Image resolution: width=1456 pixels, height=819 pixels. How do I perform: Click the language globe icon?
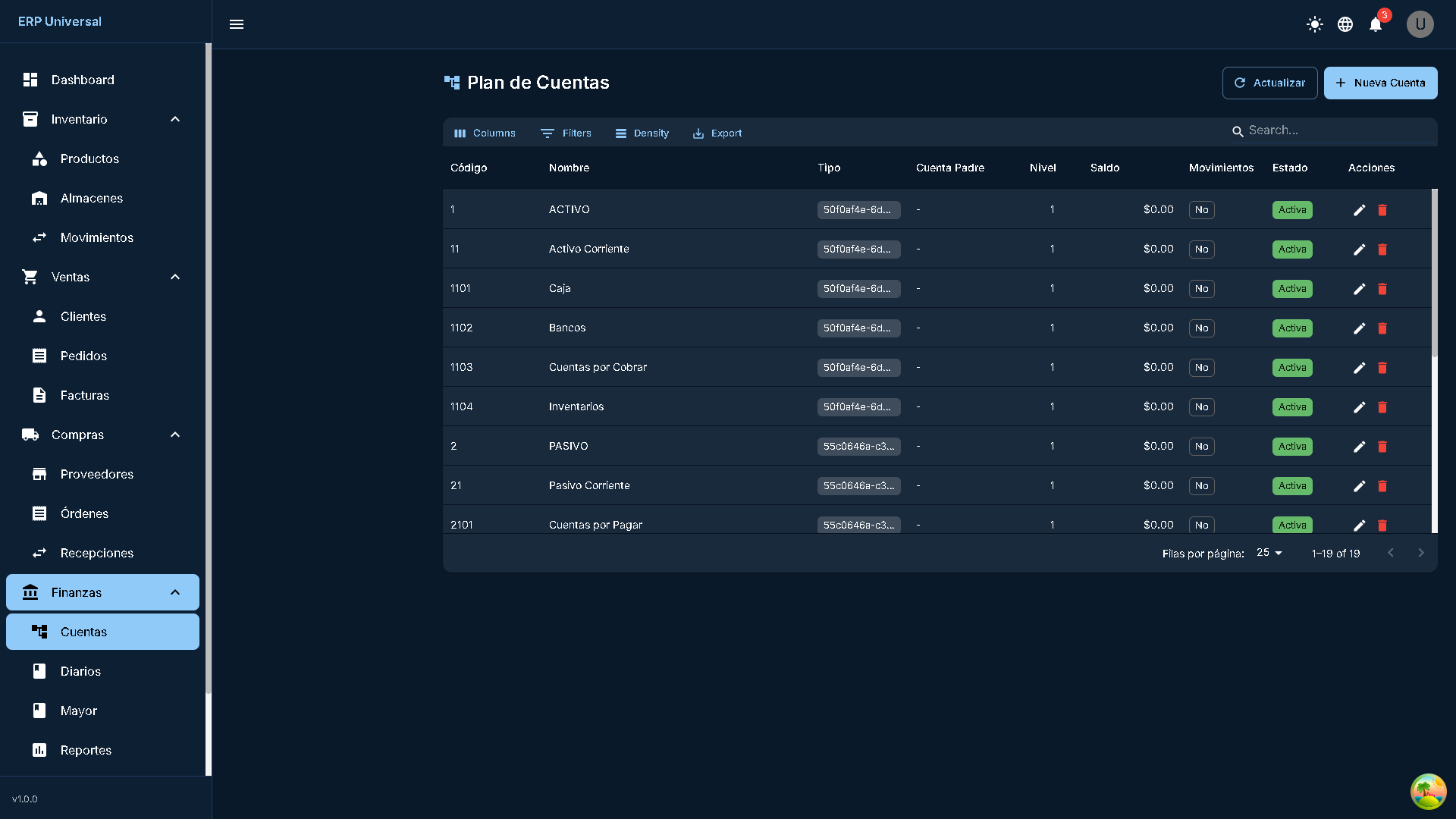pos(1345,24)
